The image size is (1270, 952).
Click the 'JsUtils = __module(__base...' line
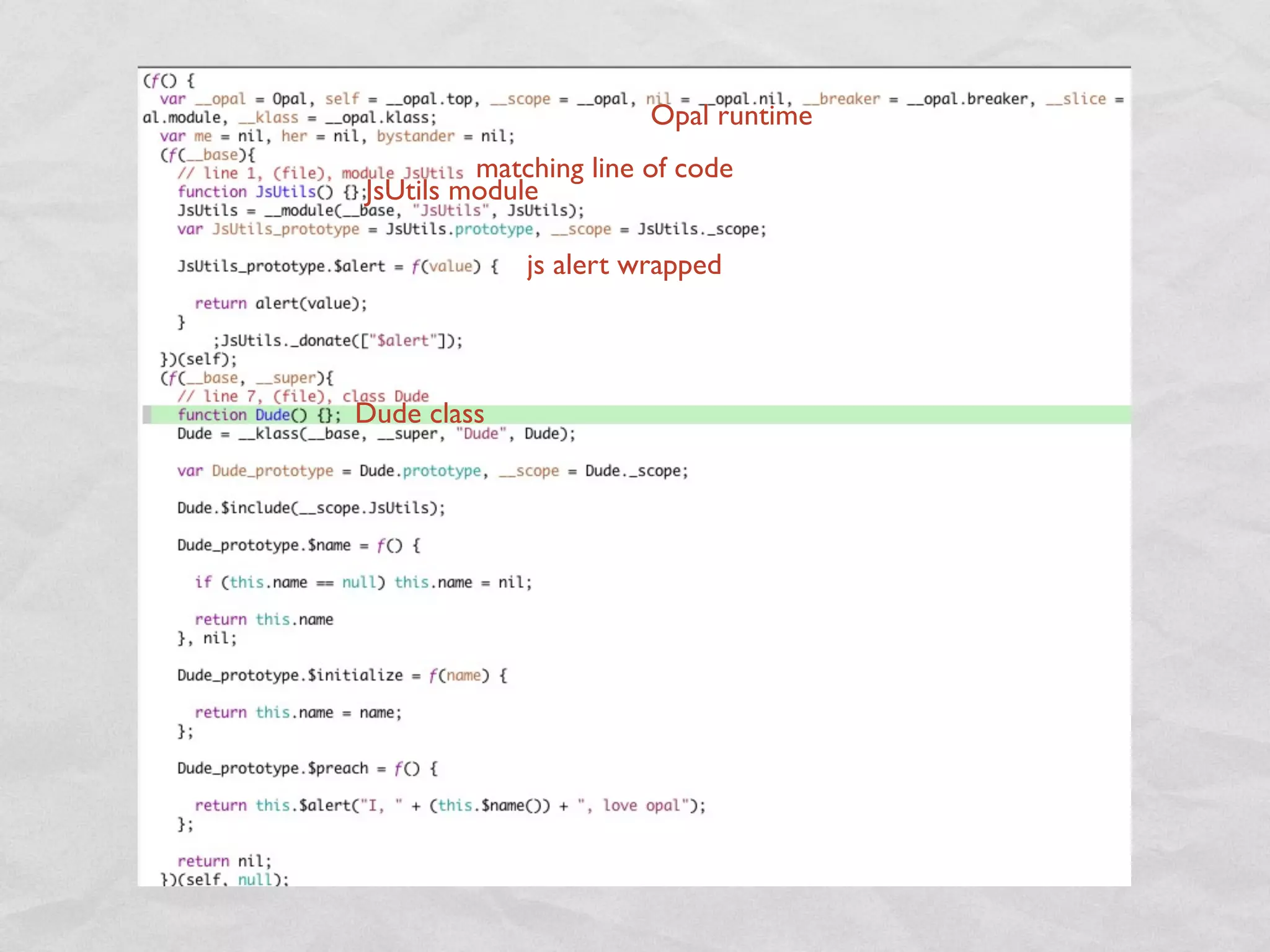click(381, 211)
